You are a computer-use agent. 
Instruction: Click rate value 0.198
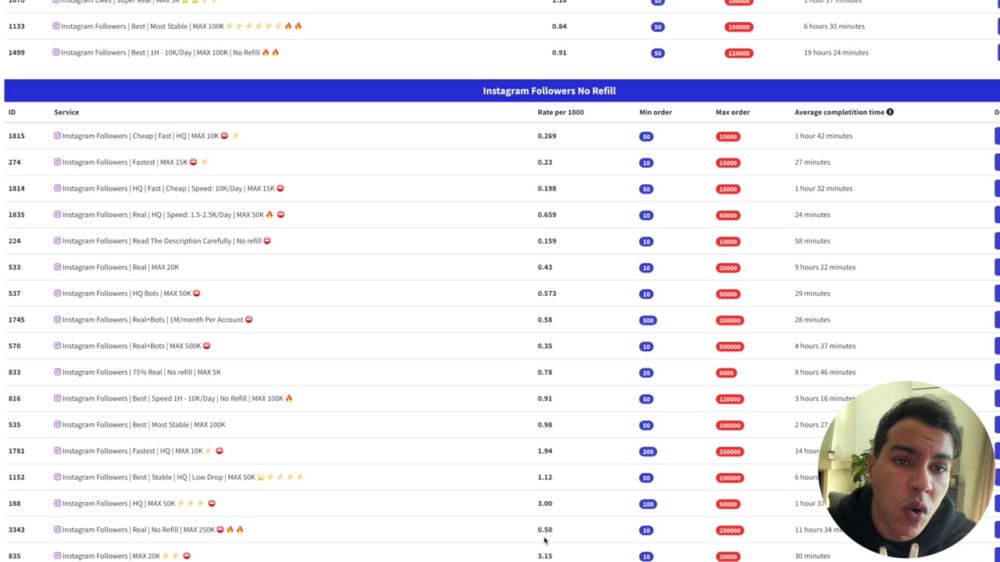point(547,188)
